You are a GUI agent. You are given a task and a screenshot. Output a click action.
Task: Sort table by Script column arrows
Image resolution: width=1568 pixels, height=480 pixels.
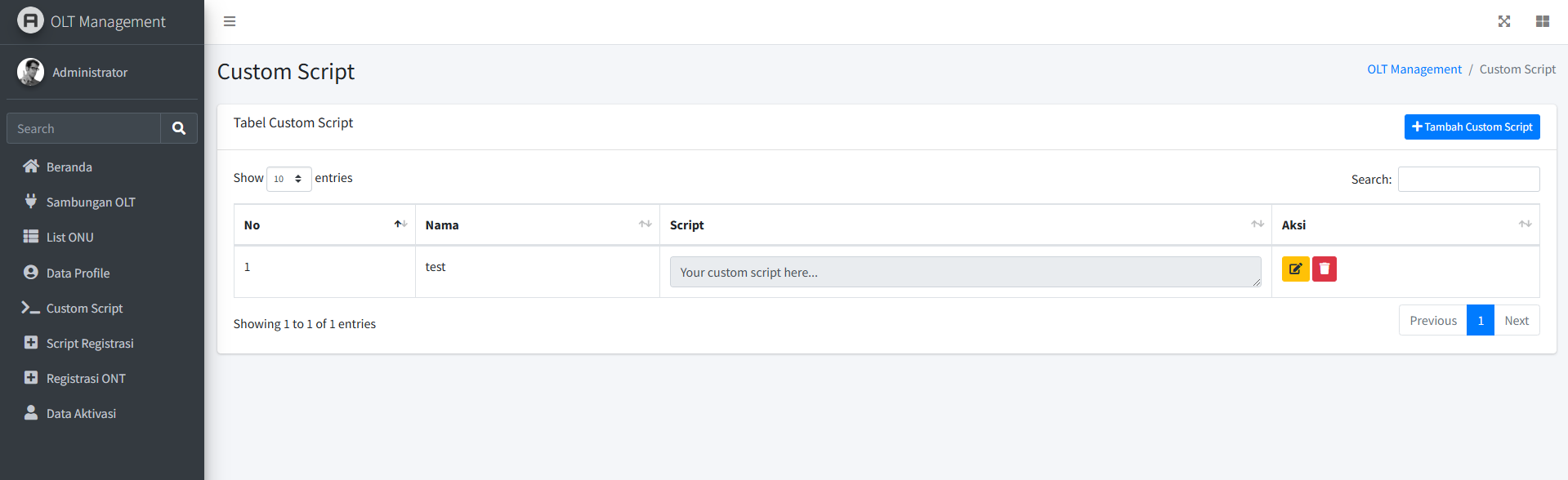pos(1258,224)
